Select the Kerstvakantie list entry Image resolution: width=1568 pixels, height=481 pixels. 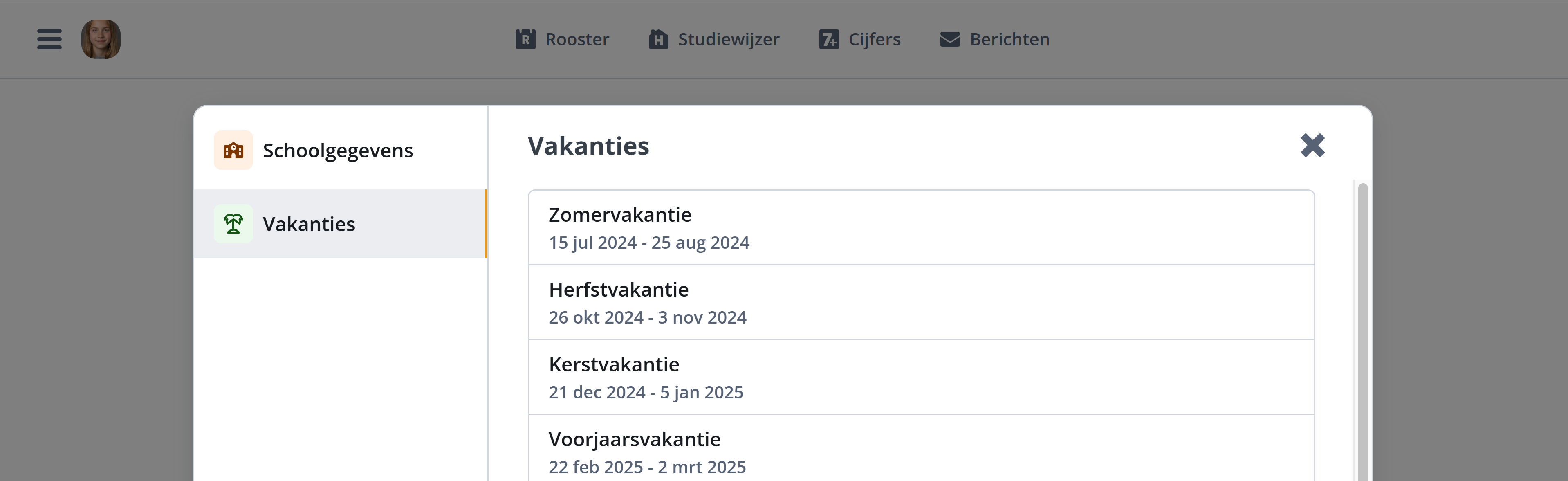[x=922, y=378]
